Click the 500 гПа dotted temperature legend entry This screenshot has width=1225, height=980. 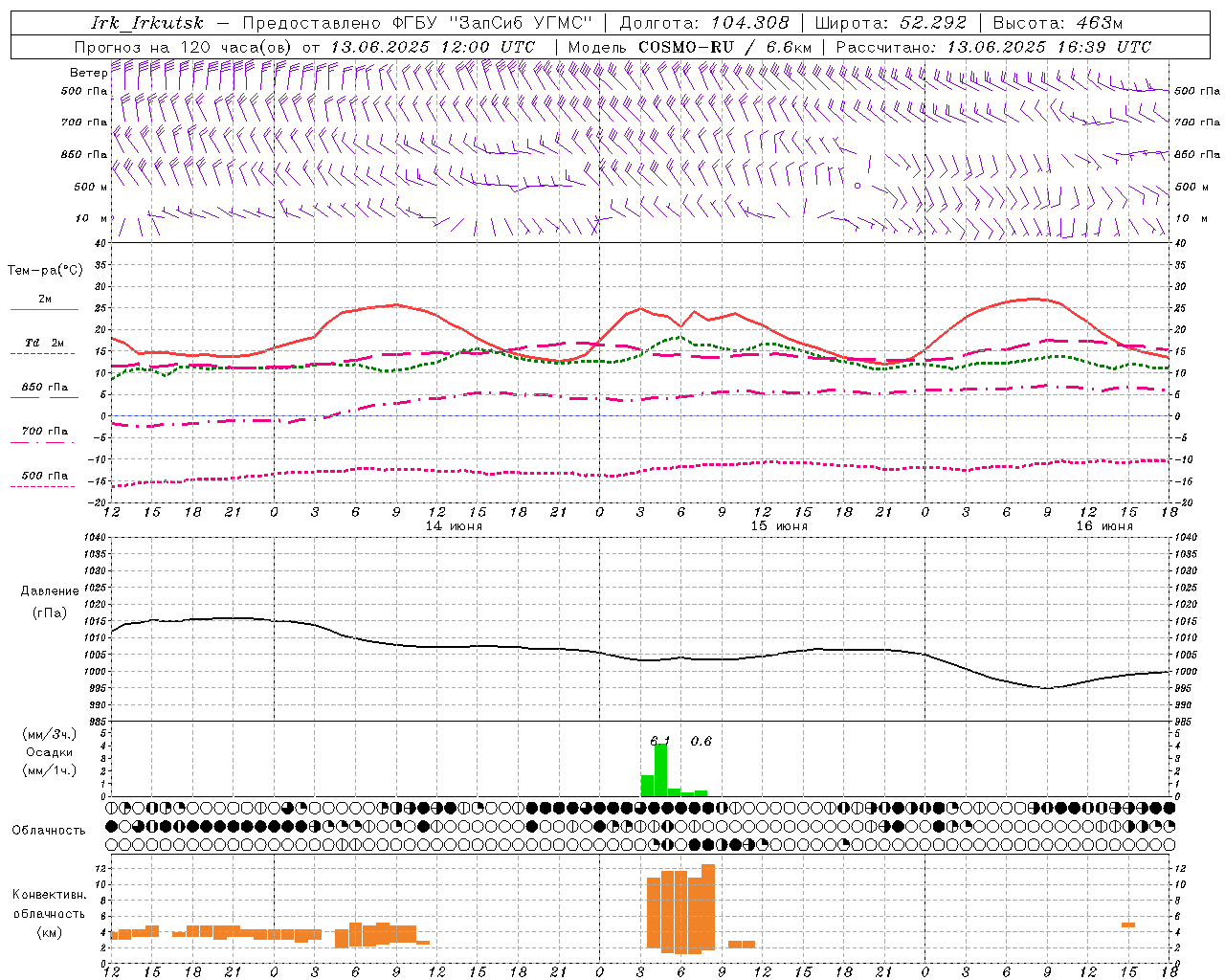(45, 476)
